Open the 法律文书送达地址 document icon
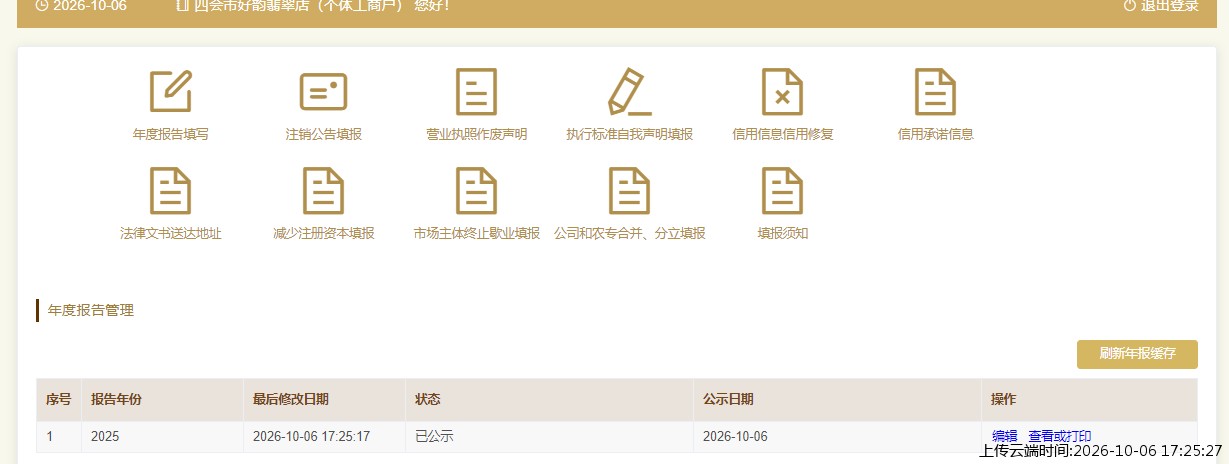 pos(170,191)
